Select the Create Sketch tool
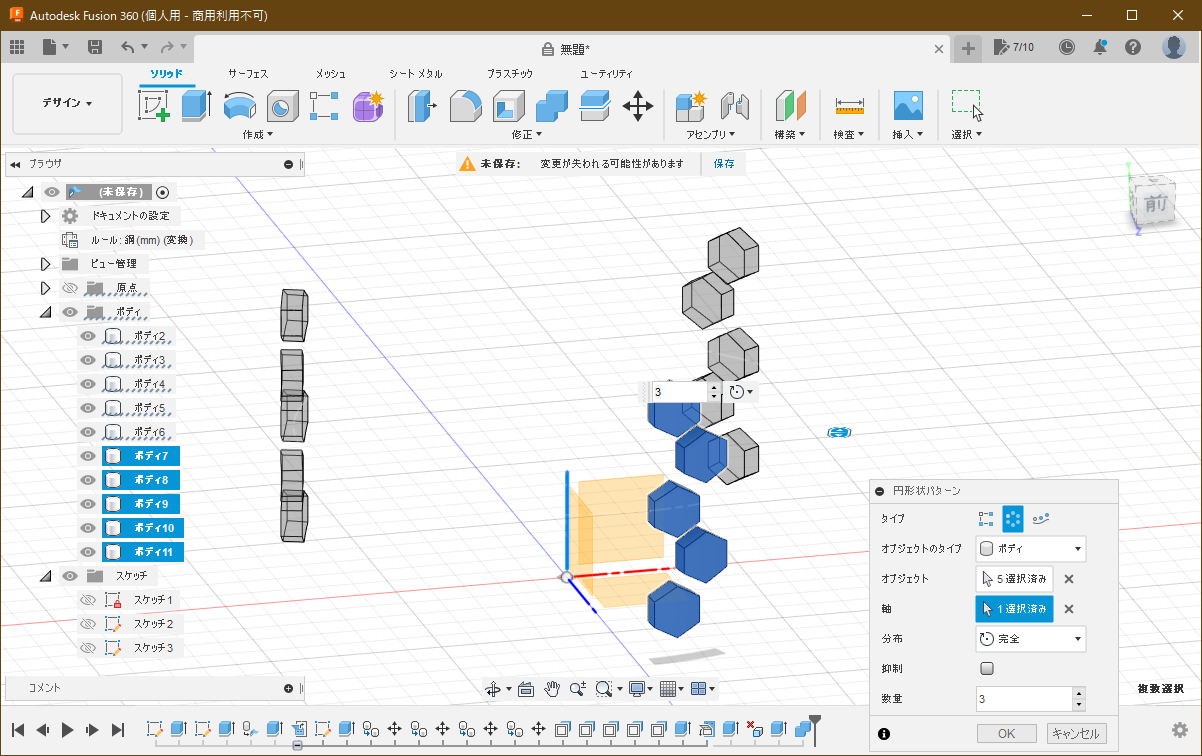The width and height of the screenshot is (1202, 756). tap(153, 105)
